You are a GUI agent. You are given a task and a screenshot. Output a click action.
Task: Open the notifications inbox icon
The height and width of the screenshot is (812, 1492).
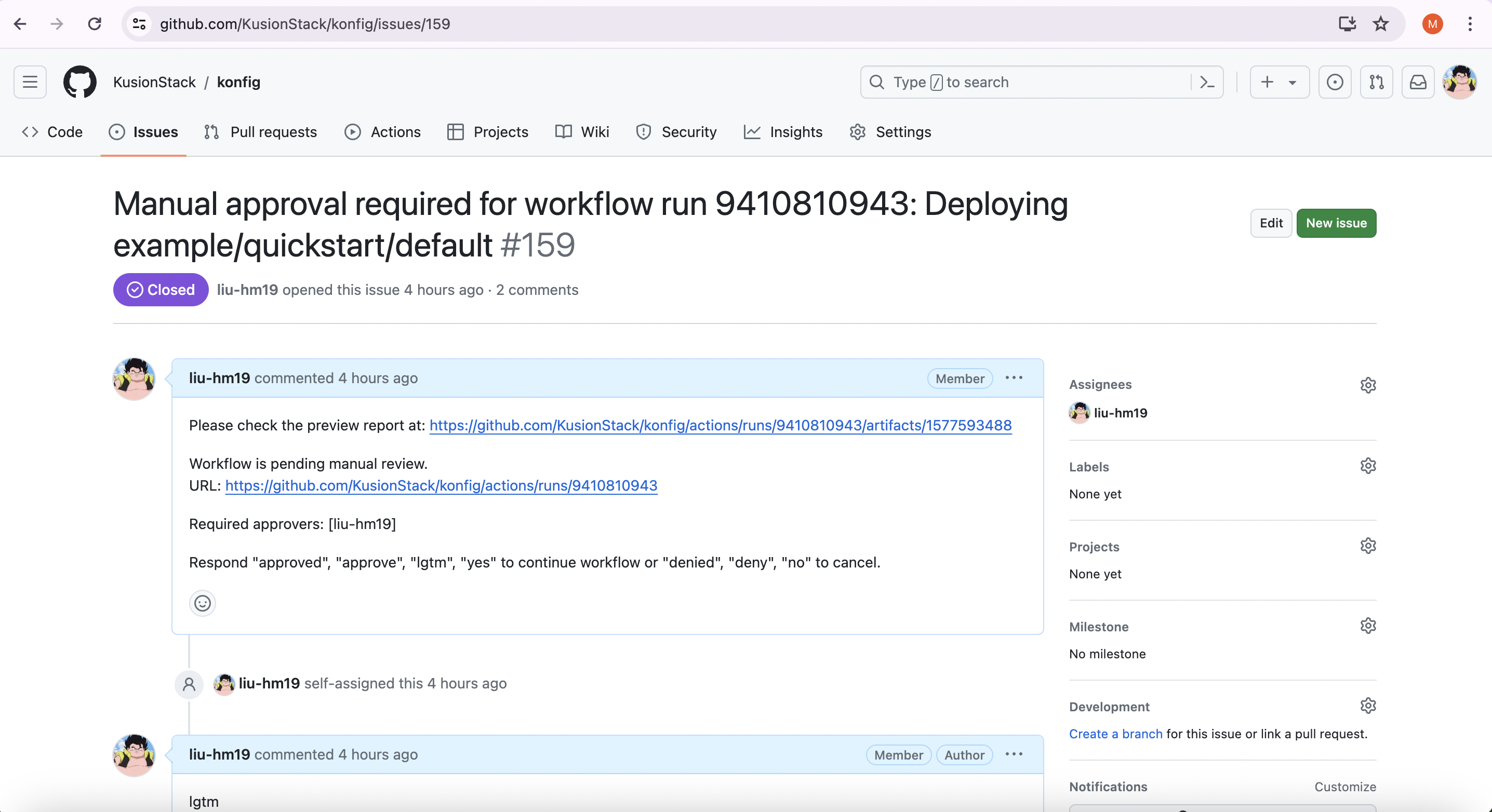pos(1417,82)
